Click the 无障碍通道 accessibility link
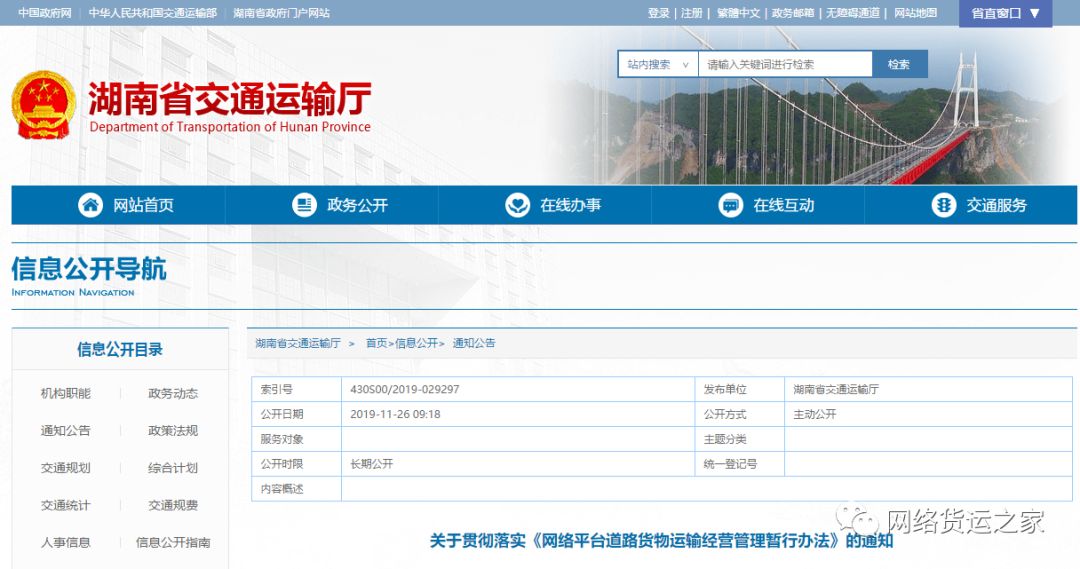Viewport: 1080px width, 569px height. (852, 13)
